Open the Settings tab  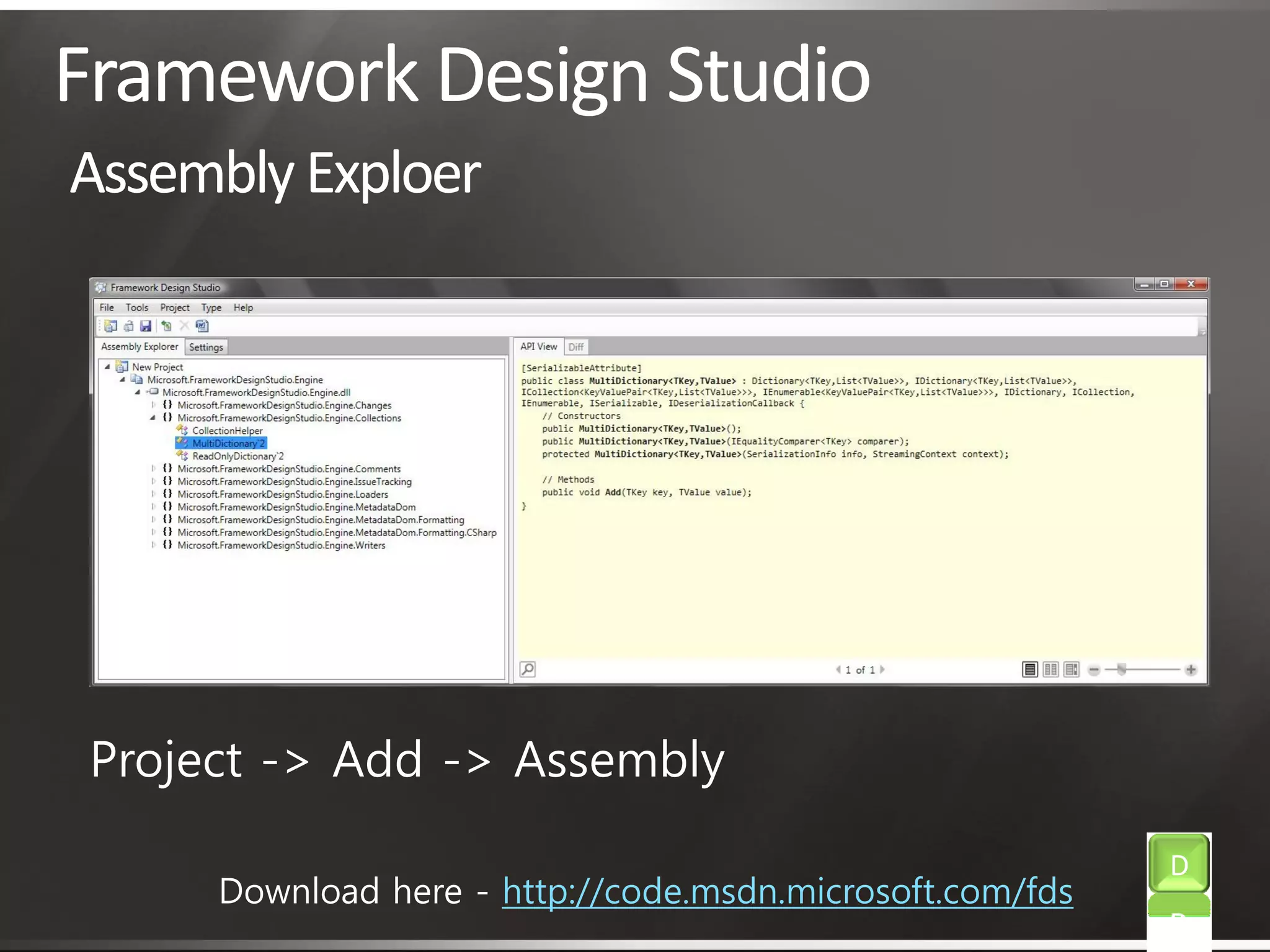click(x=206, y=347)
